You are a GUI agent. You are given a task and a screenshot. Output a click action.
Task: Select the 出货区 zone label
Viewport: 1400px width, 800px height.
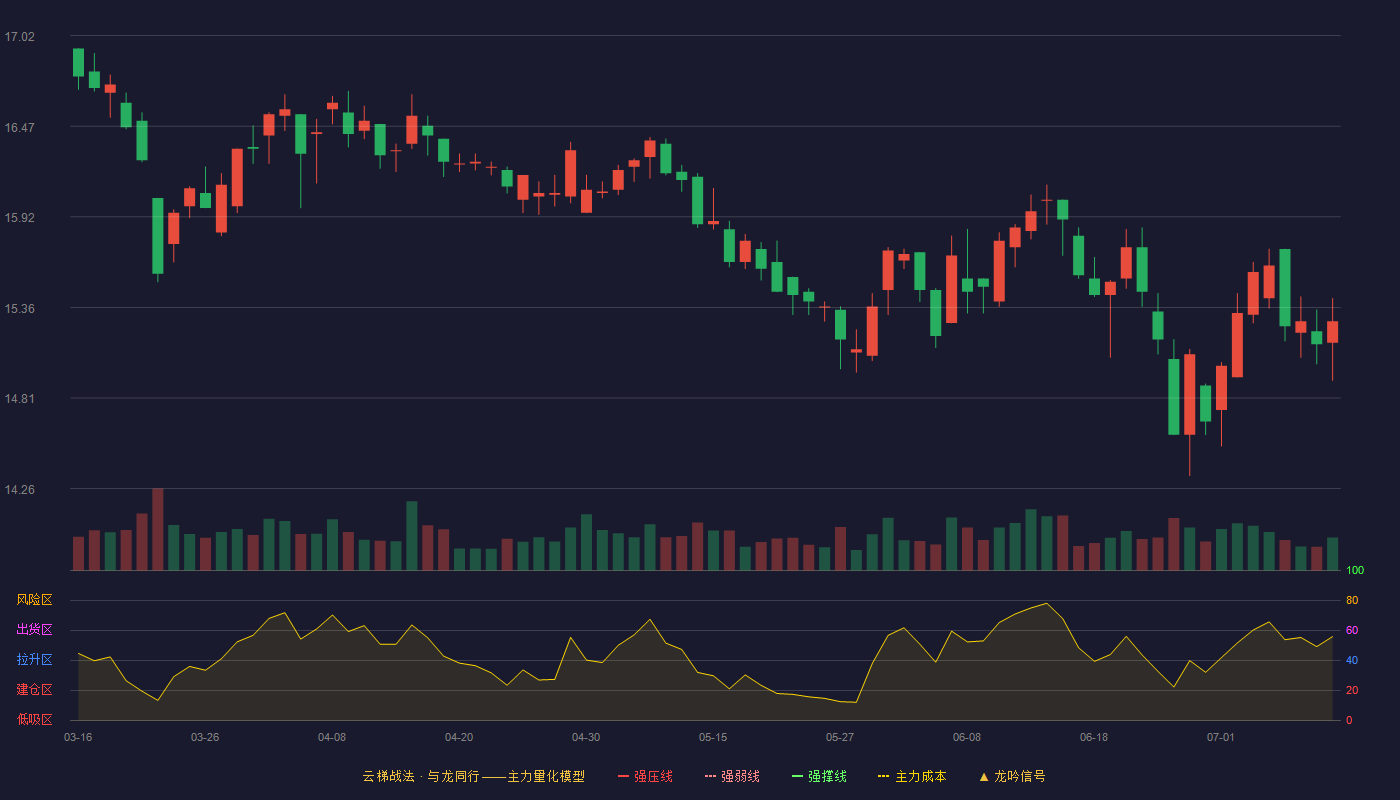coord(34,630)
